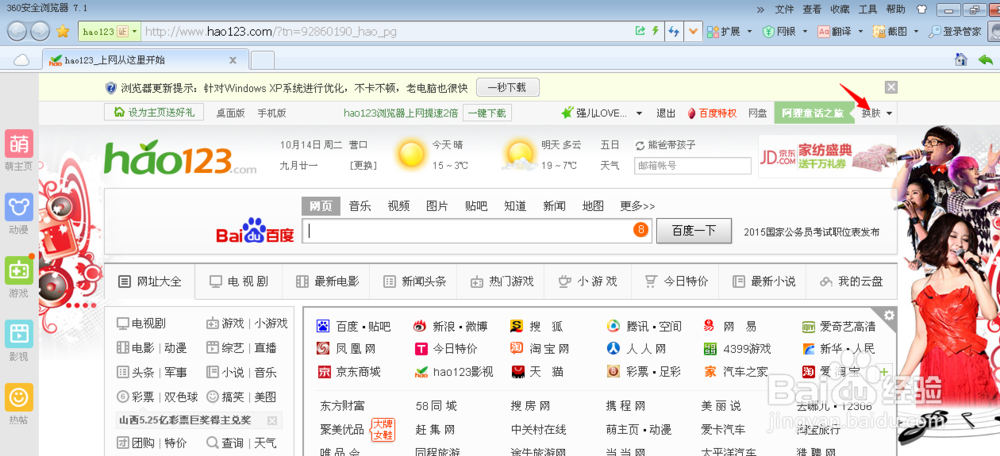This screenshot has height=456, width=1000.
Task: Open the 查看 menu
Action: [812, 10]
